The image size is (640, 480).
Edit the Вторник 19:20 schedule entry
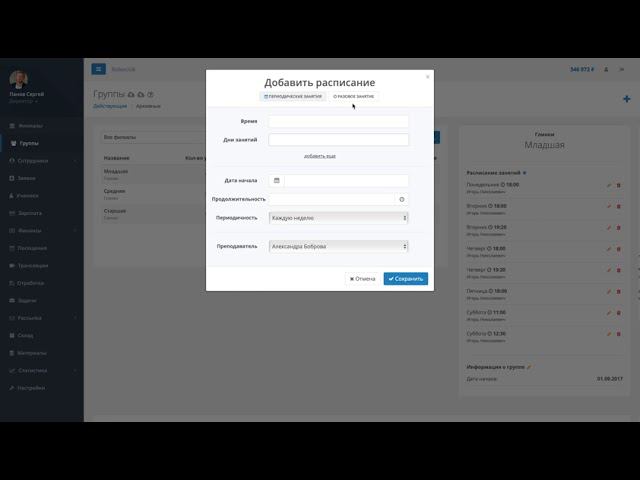[x=609, y=228]
